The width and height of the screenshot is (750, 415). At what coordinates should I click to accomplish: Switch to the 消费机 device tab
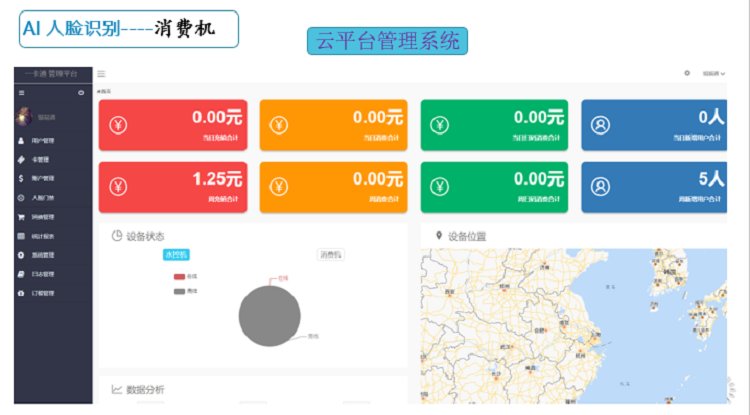pyautogui.click(x=330, y=255)
